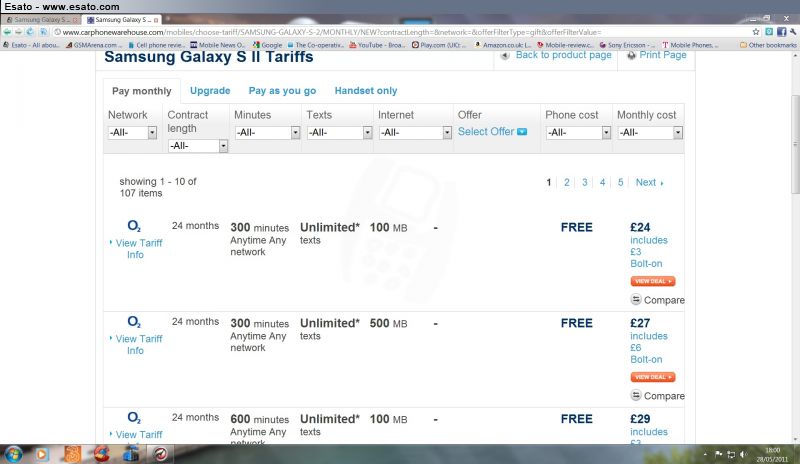The image size is (800, 464).
Task: Open the Cell phone reviews bookmark
Action: 156,45
